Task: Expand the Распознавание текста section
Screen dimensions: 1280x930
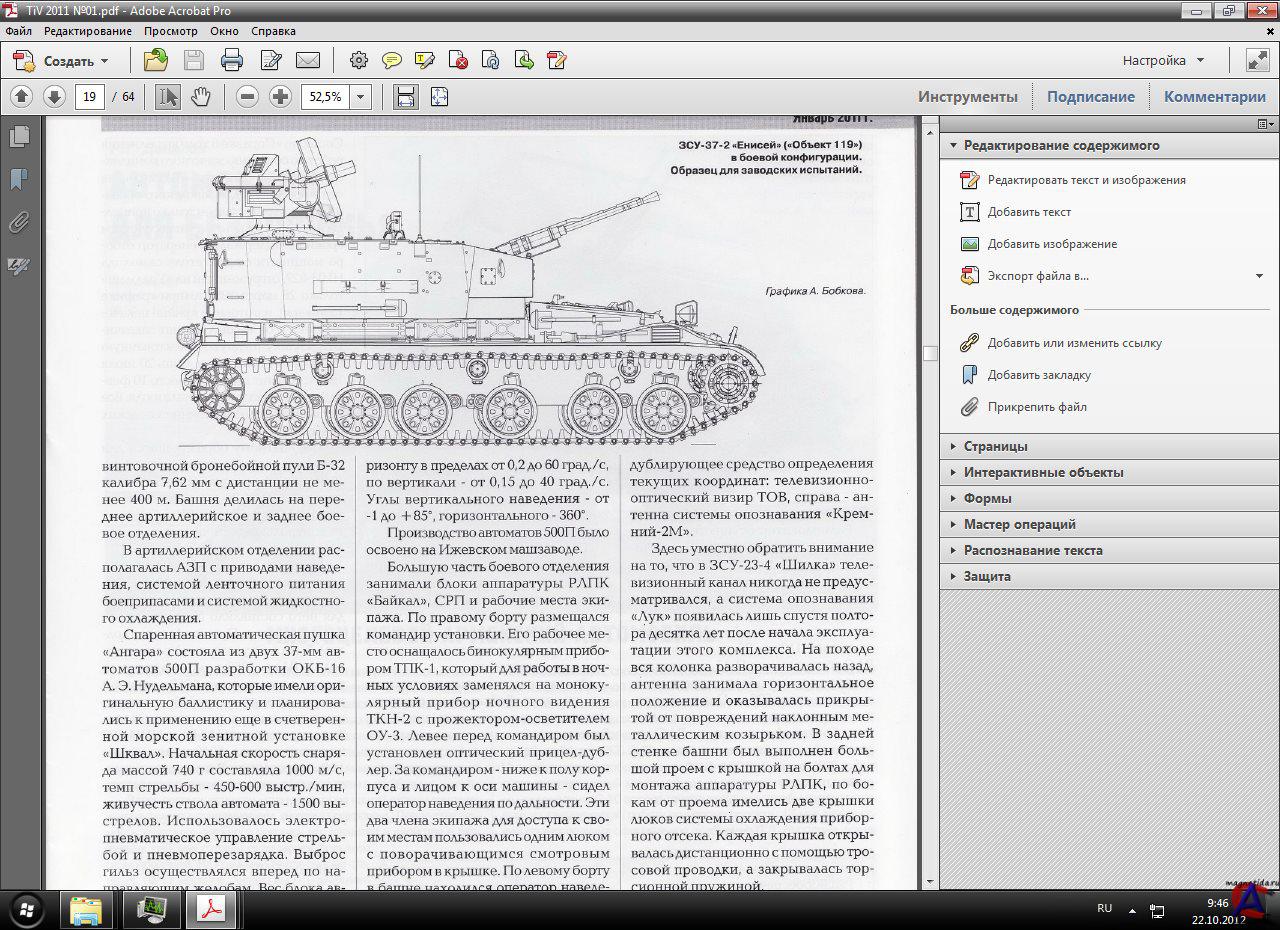Action: [x=1033, y=550]
